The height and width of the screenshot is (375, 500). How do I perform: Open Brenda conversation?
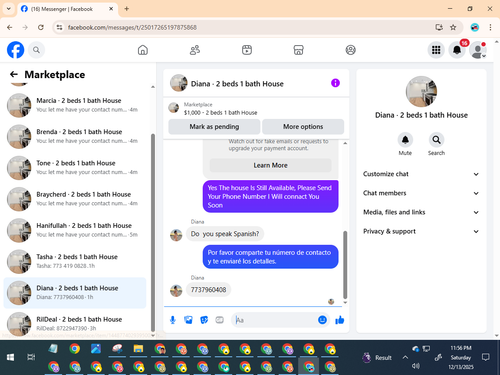pos(75,136)
